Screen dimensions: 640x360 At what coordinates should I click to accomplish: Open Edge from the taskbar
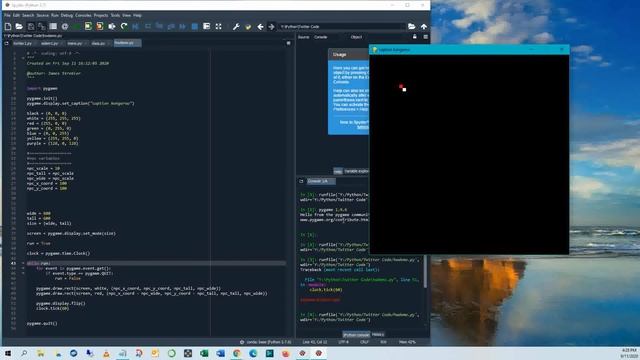(253, 353)
